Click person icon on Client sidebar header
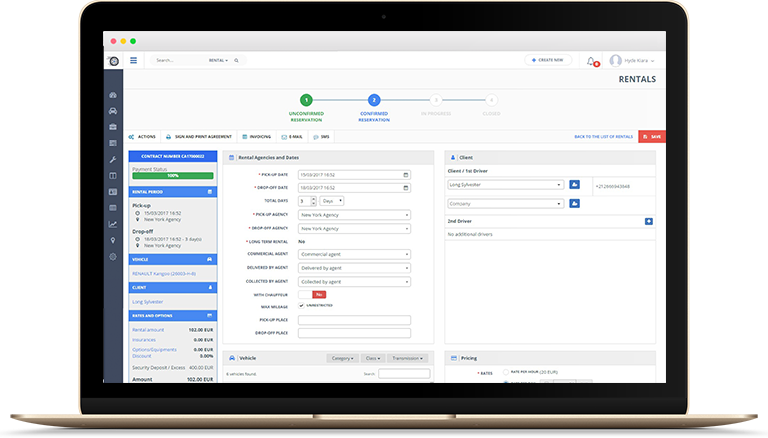Image resolution: width=768 pixels, height=438 pixels. point(210,287)
